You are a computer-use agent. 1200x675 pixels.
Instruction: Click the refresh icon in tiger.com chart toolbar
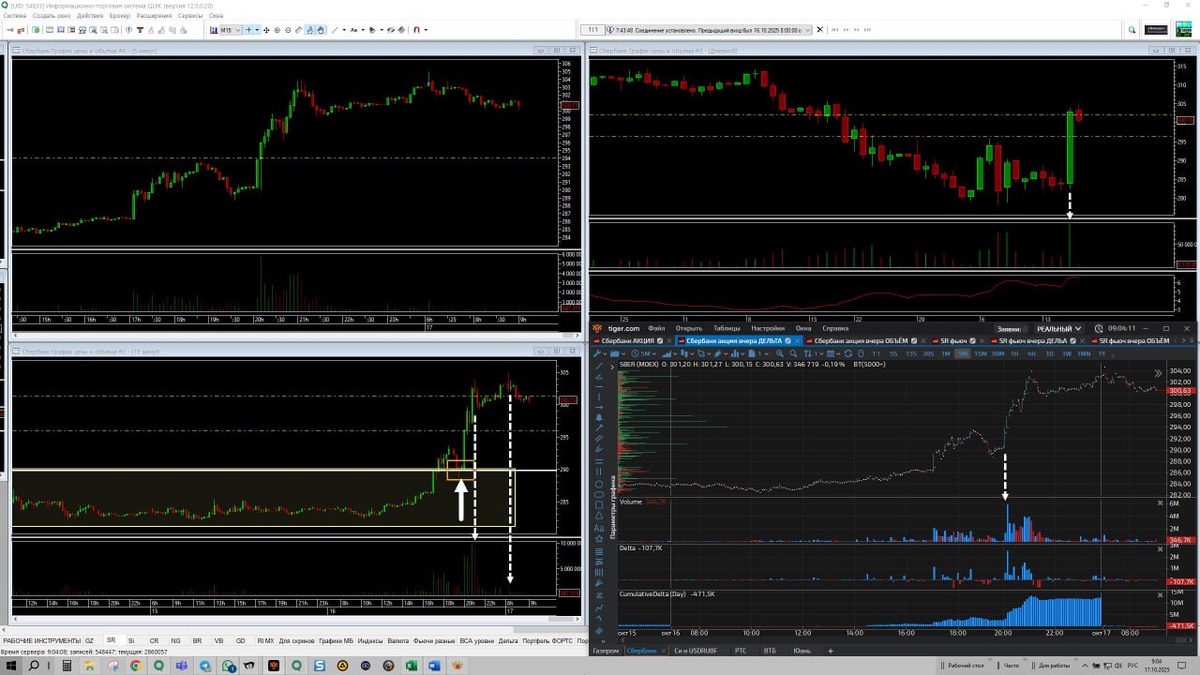pos(848,354)
